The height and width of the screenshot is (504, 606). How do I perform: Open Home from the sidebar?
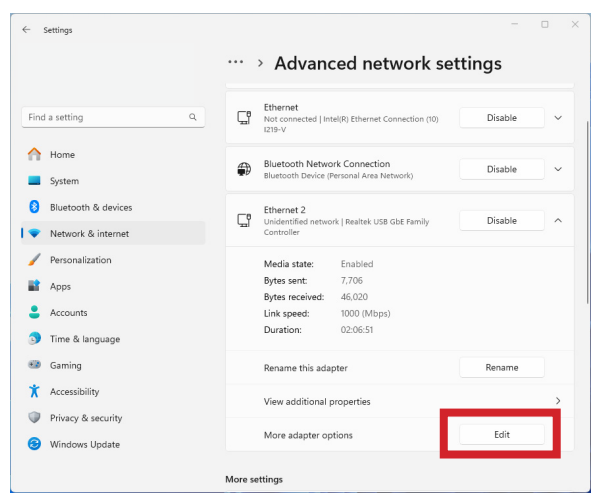click(113, 155)
